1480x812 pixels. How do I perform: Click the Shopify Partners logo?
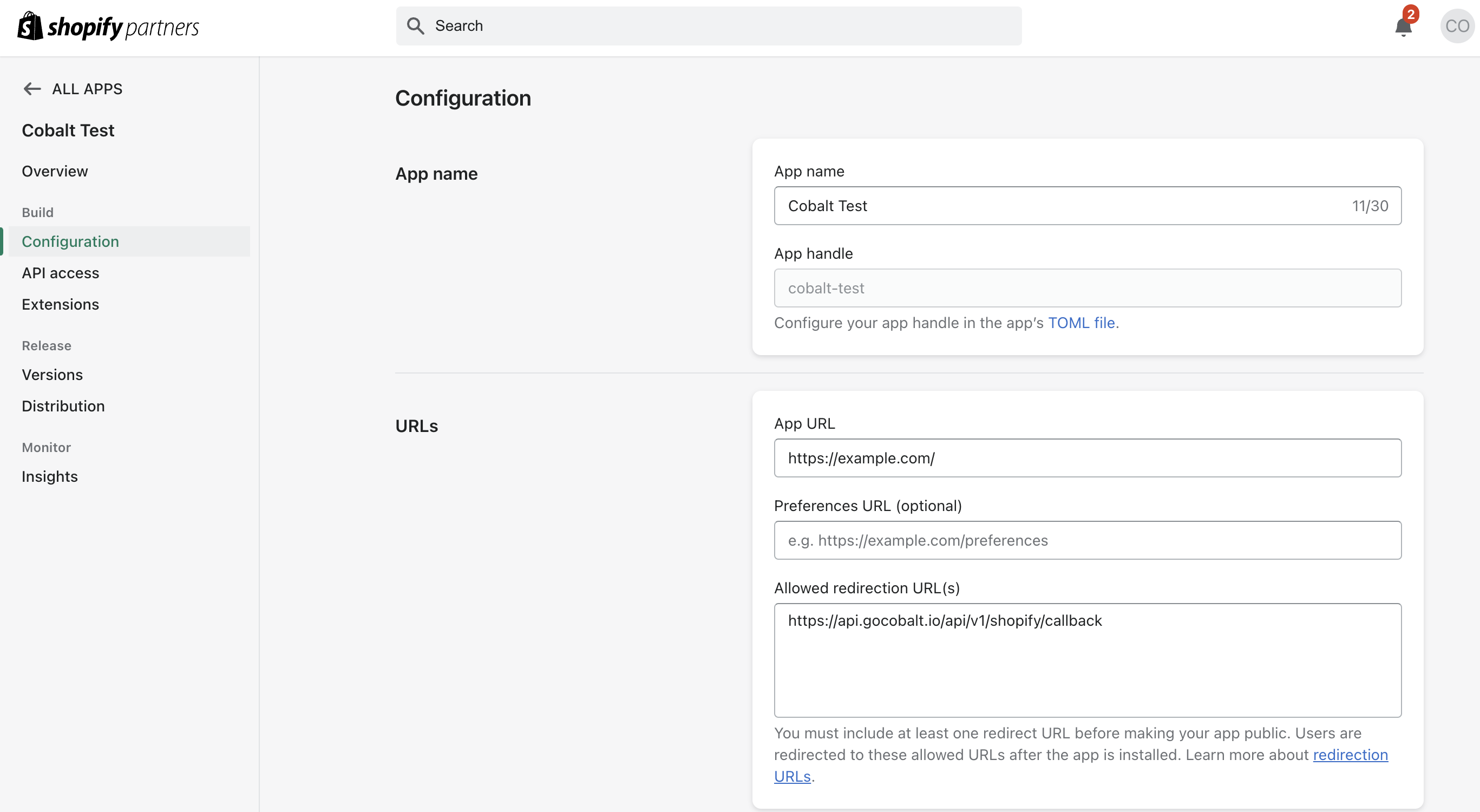pyautogui.click(x=107, y=25)
